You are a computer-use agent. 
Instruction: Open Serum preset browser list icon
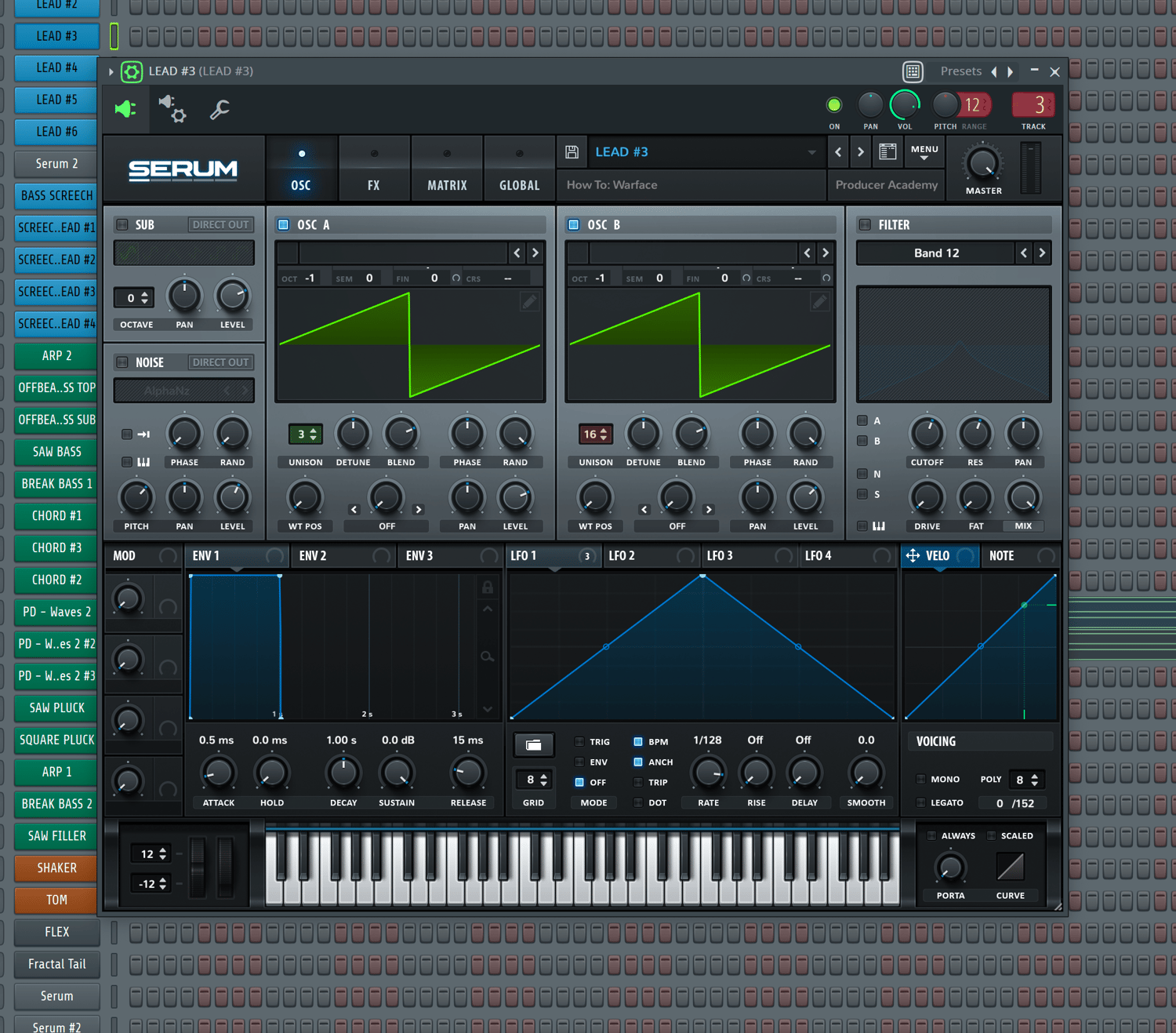pos(887,152)
